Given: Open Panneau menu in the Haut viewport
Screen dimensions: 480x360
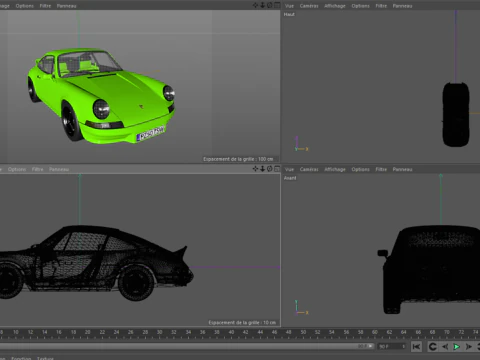Looking at the screenshot, I should pyautogui.click(x=402, y=6).
